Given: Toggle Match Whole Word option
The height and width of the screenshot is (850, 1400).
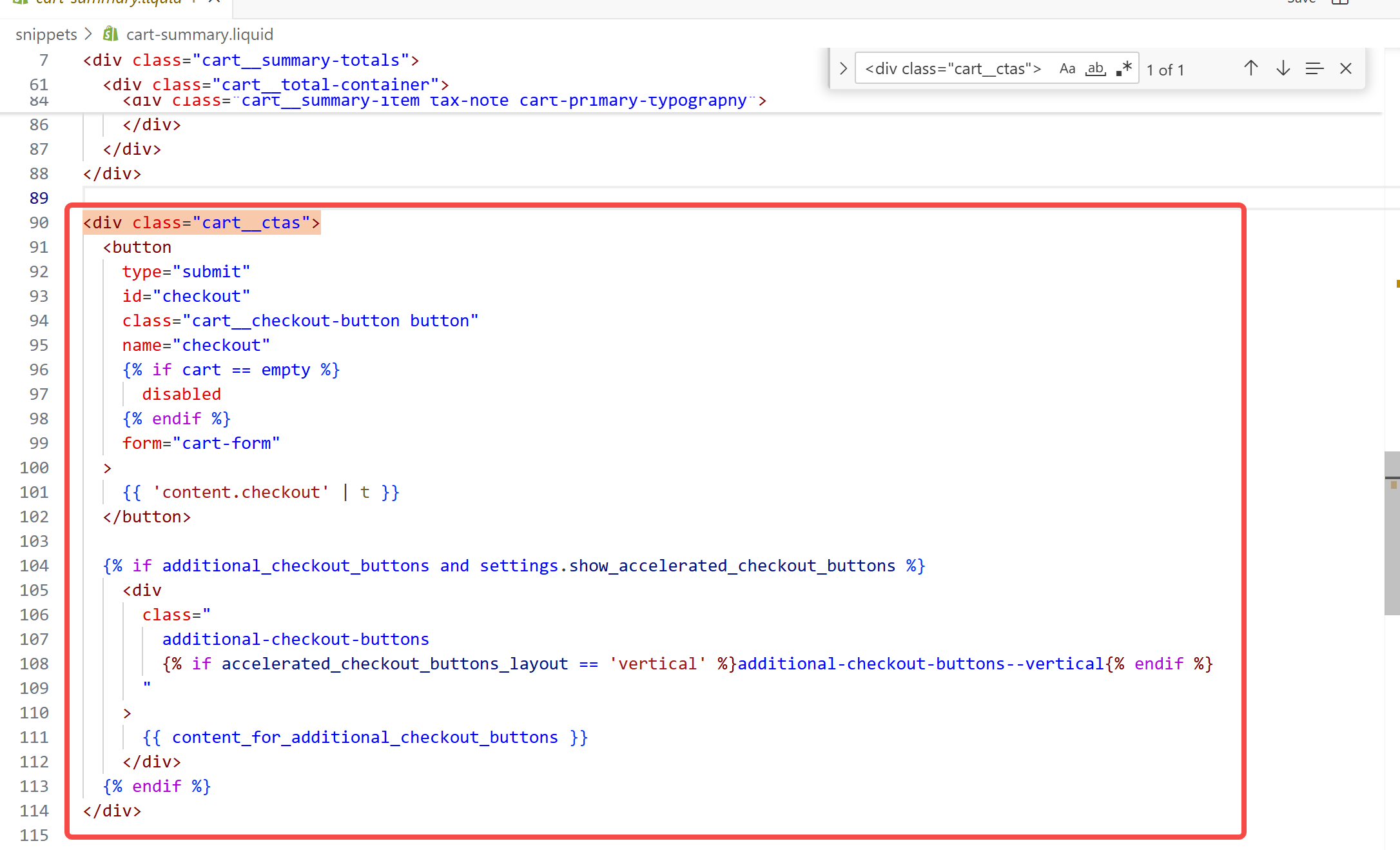Looking at the screenshot, I should 1095,69.
